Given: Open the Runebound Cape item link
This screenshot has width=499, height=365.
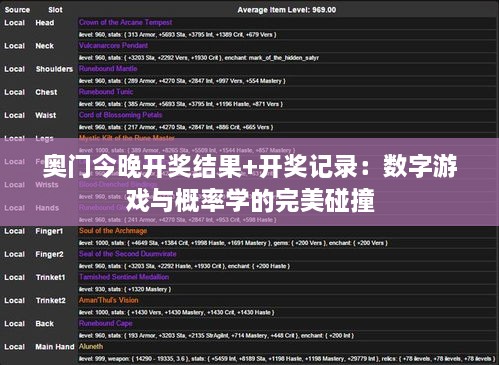Looking at the screenshot, I should [x=106, y=323].
